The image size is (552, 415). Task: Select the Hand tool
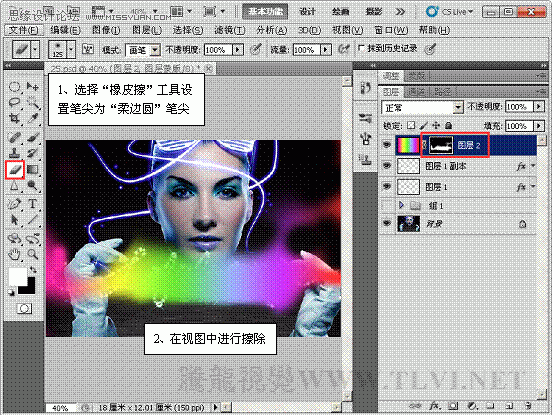coord(14,254)
